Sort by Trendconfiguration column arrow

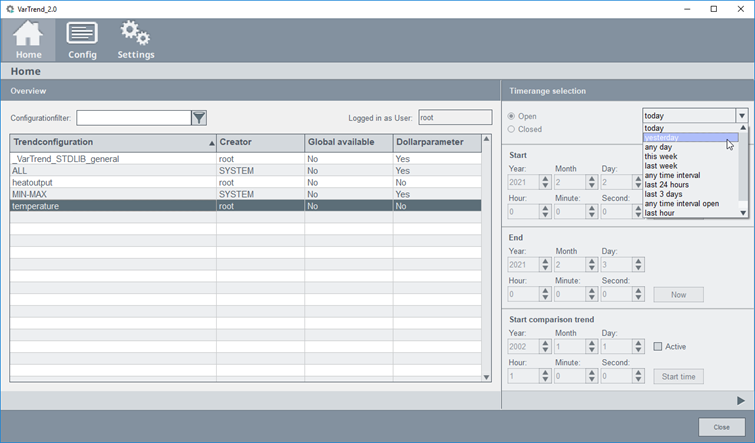click(211, 143)
